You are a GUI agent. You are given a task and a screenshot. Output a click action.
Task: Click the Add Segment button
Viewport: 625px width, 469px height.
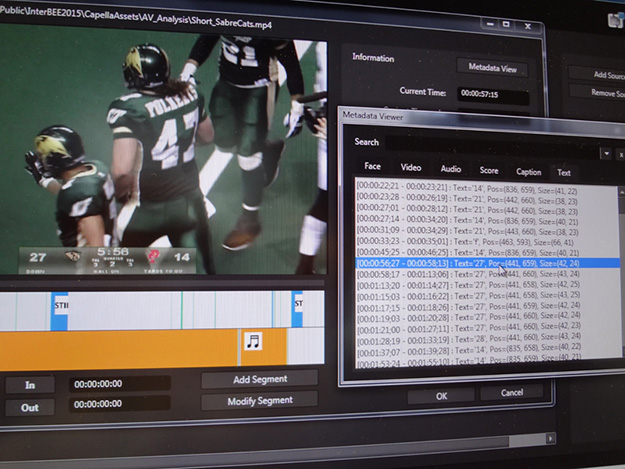[259, 379]
